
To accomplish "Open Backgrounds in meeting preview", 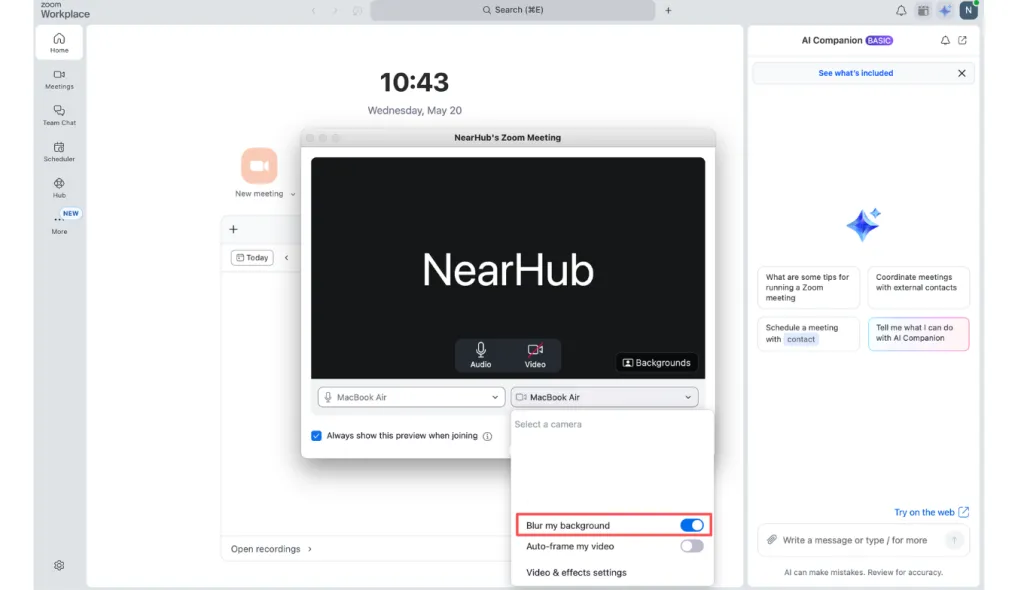I will click(x=656, y=363).
